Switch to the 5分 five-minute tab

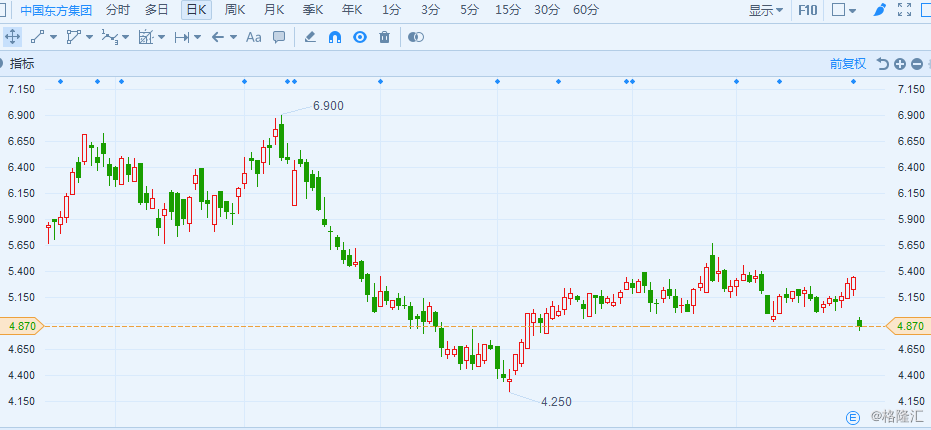coord(469,10)
